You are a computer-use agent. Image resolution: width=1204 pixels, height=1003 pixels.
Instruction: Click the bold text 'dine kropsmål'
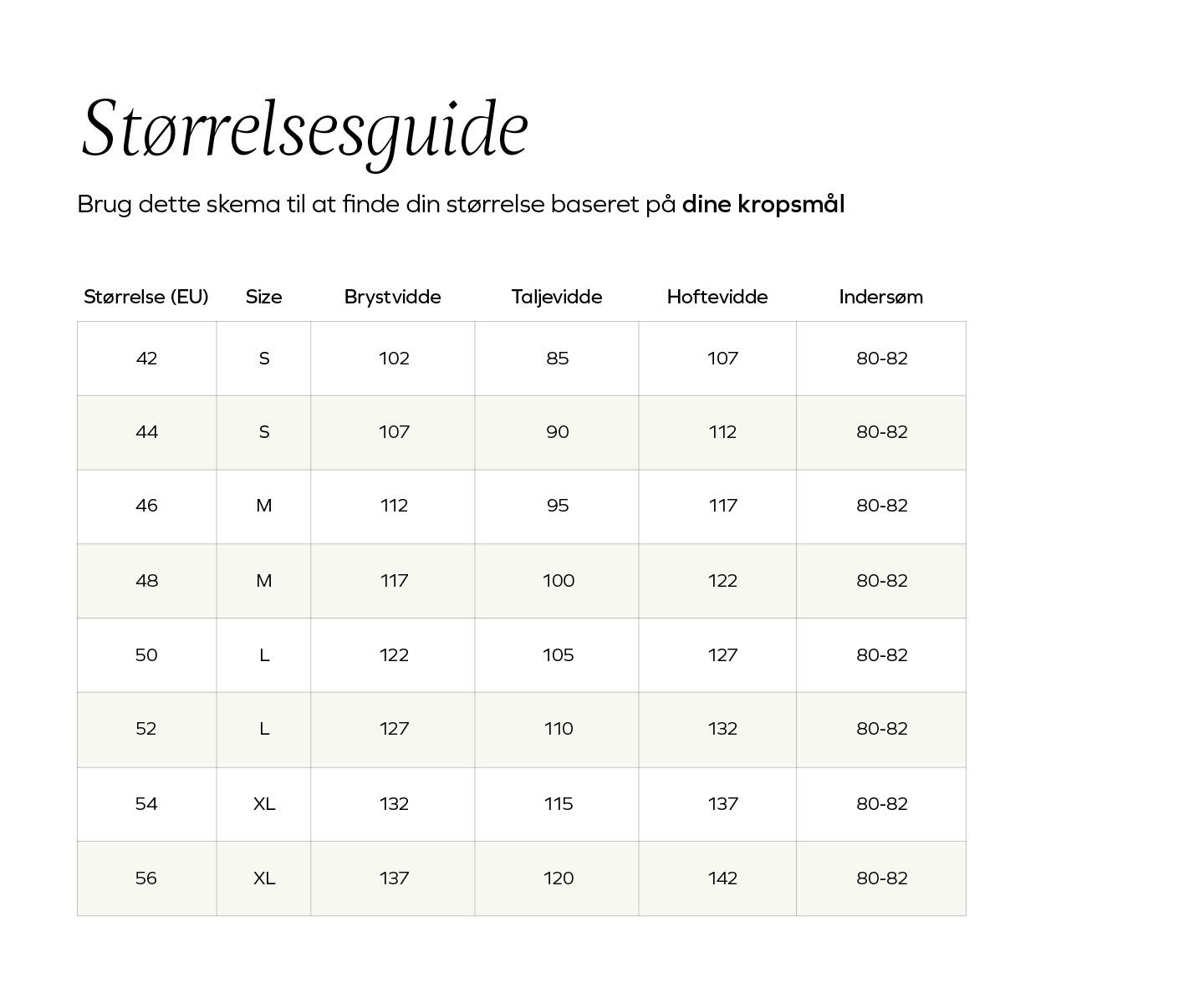coord(763,205)
